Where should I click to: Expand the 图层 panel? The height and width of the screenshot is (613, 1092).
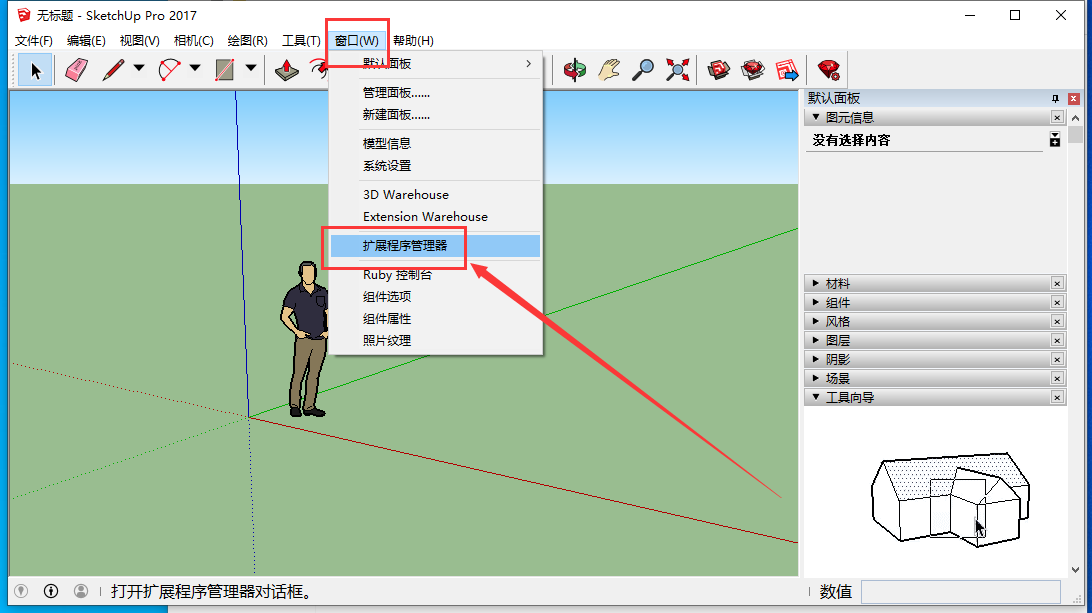816,340
